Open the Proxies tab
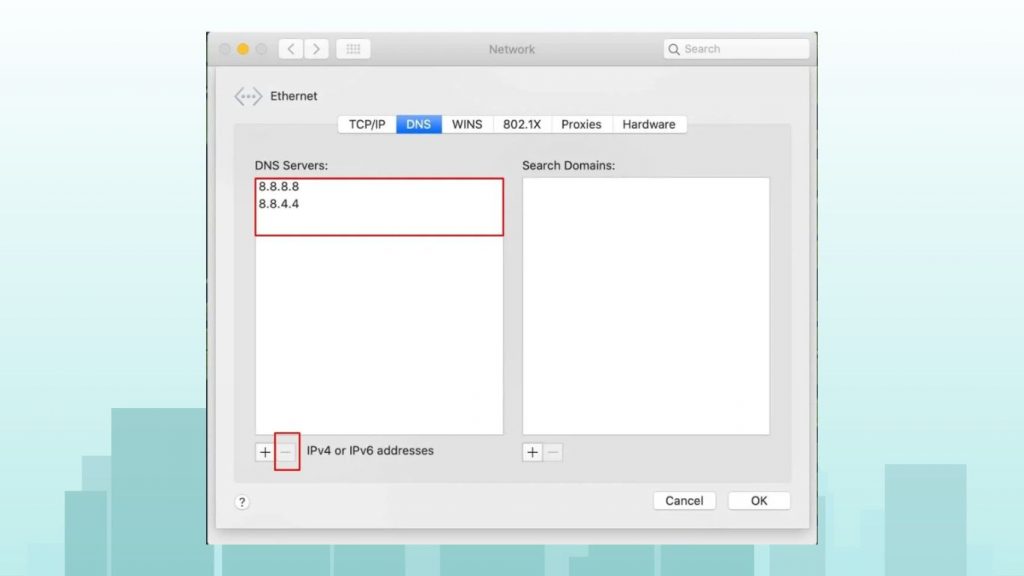 point(581,124)
